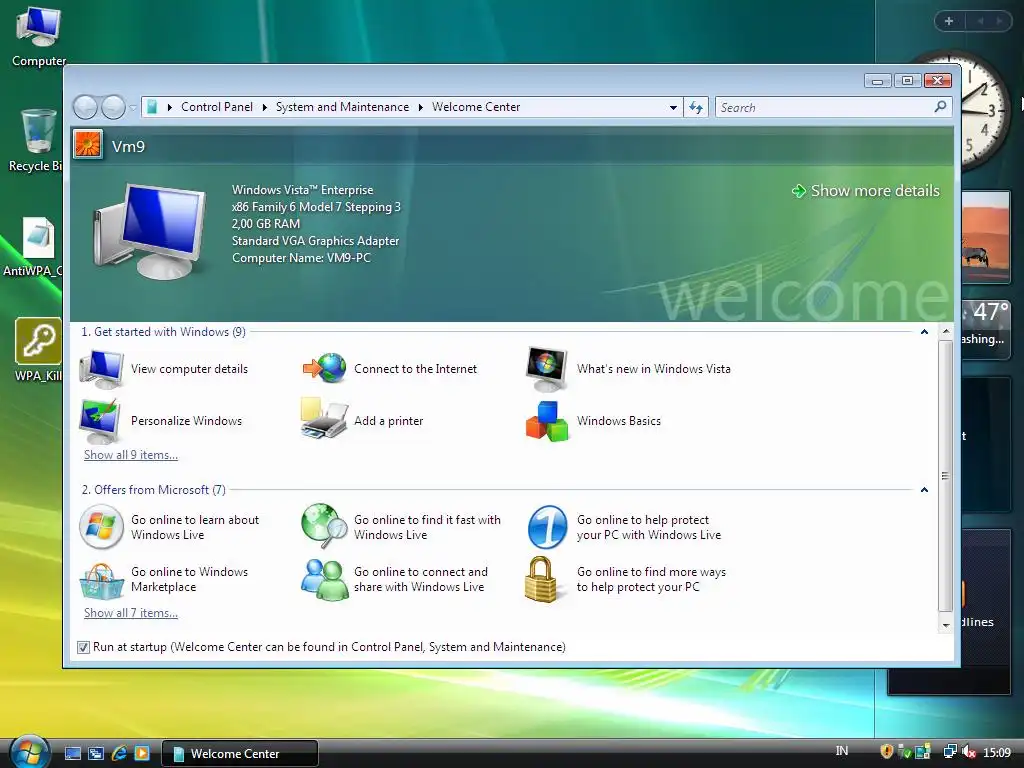Click the Vm9 user account picture
This screenshot has height=768, width=1024.
(x=88, y=145)
